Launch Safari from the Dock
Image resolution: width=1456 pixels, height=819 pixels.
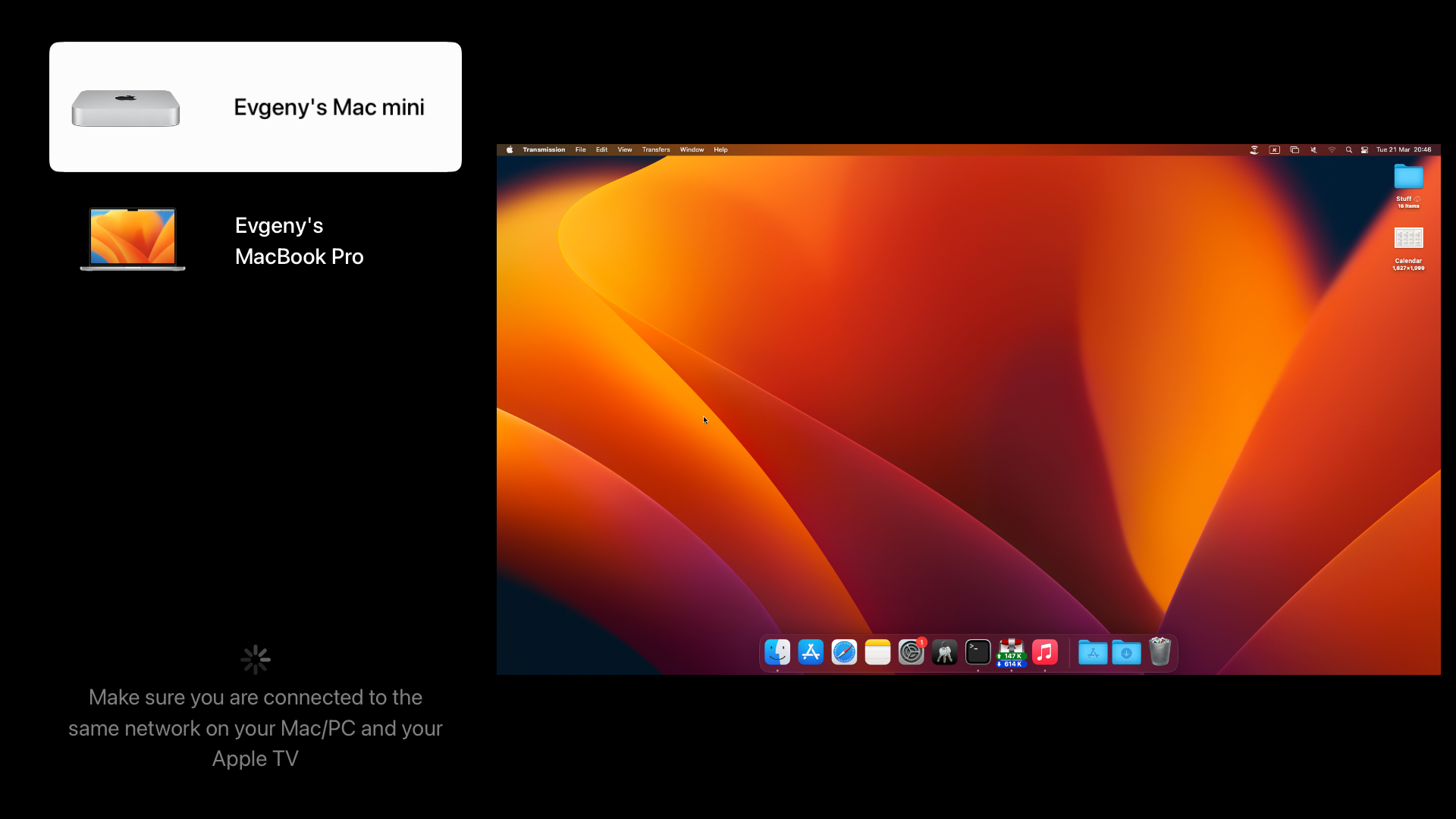click(844, 651)
